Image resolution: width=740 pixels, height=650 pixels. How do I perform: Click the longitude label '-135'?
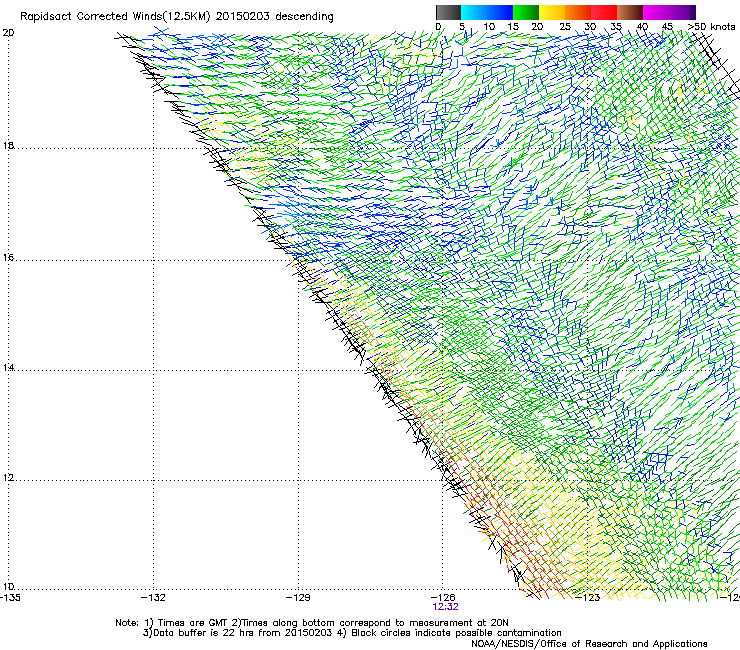[x=9, y=598]
